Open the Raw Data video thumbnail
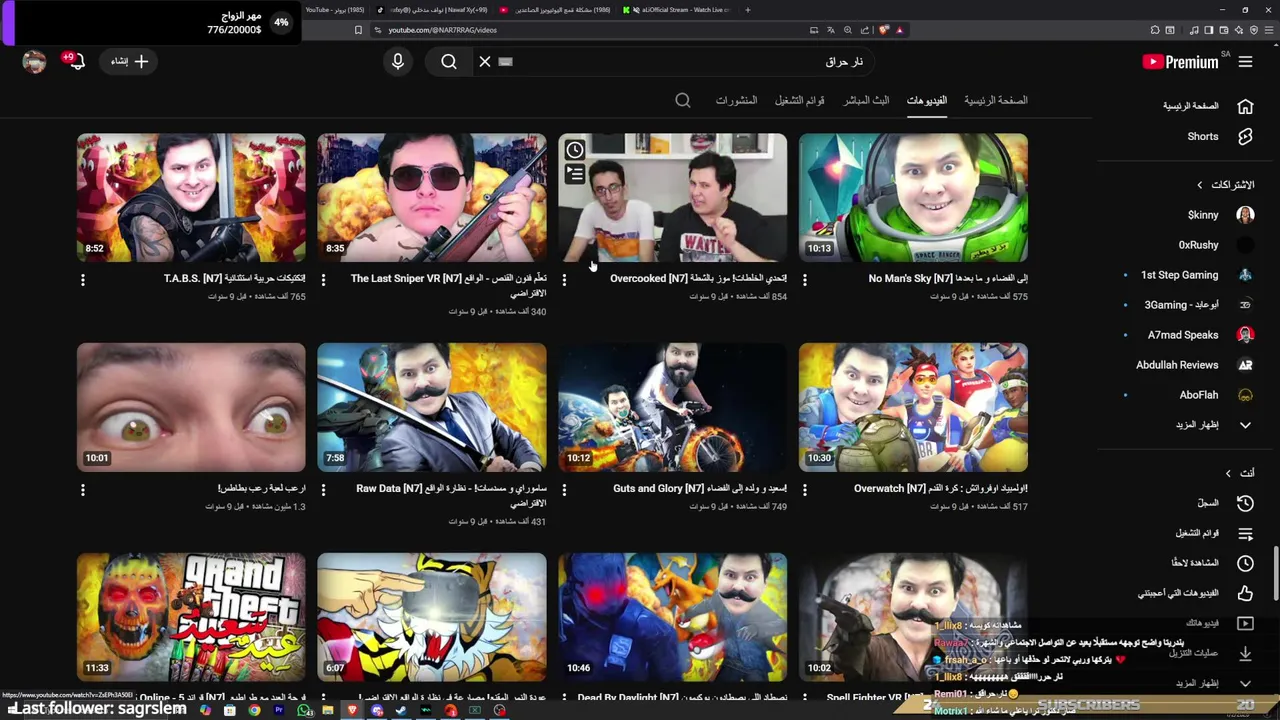 (x=432, y=408)
